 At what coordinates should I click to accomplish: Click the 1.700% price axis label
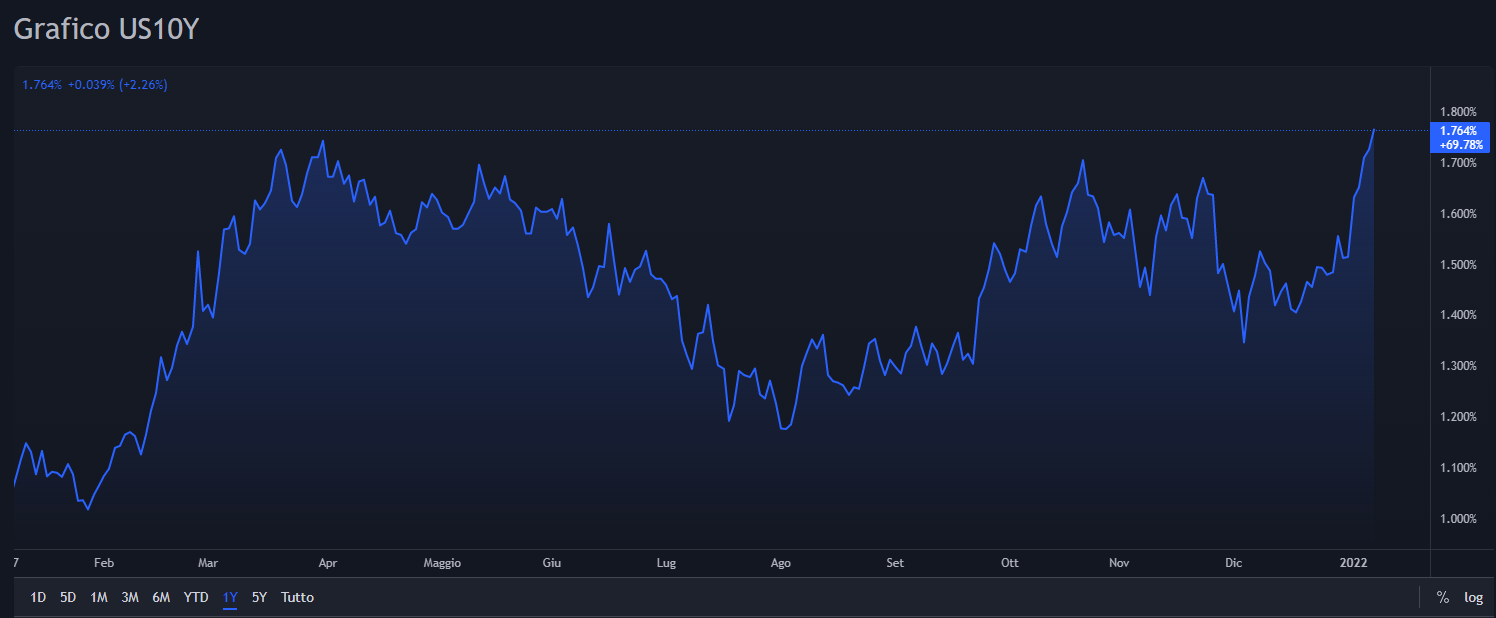click(x=1458, y=163)
